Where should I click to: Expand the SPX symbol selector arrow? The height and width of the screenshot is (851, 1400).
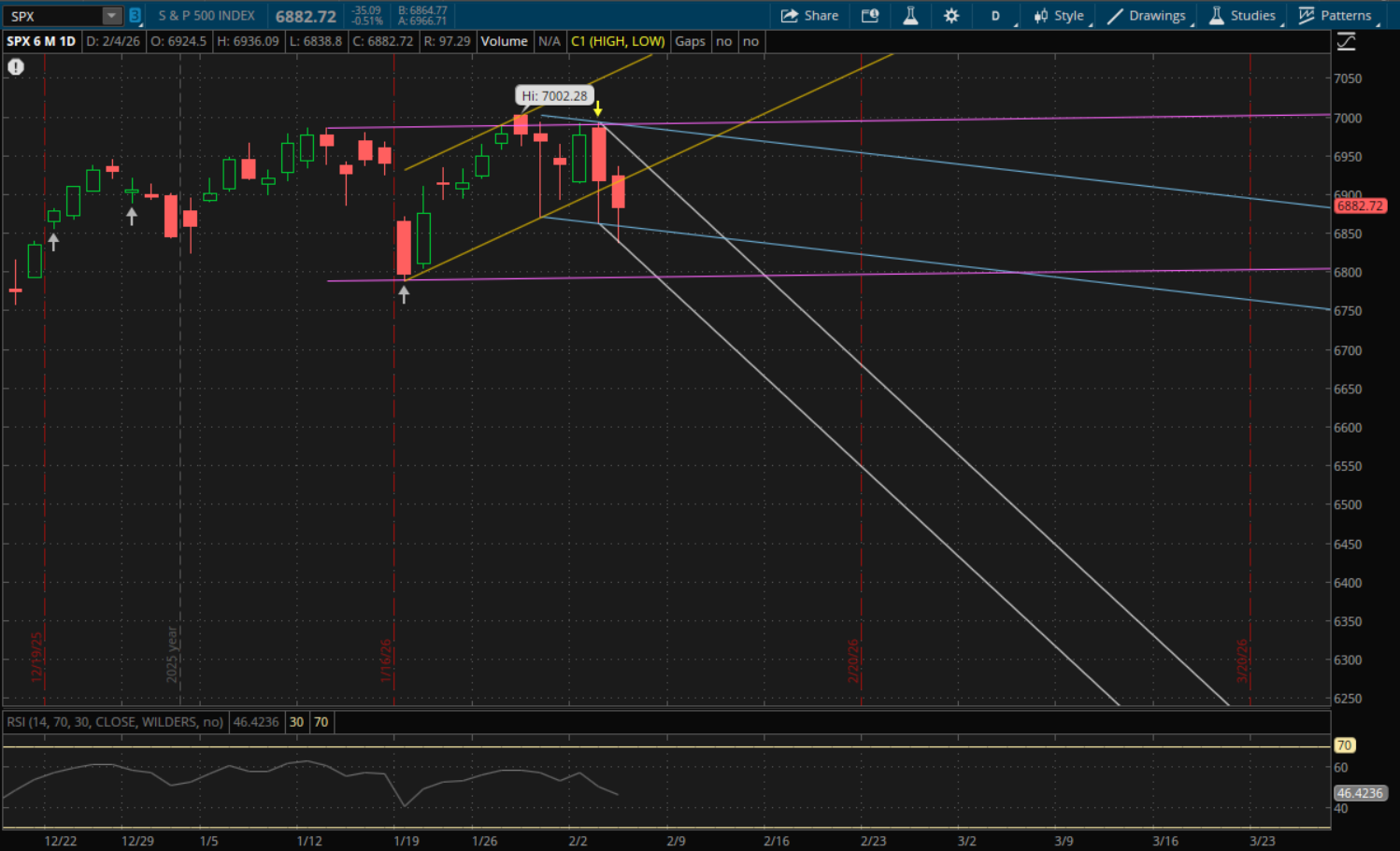tap(111, 16)
